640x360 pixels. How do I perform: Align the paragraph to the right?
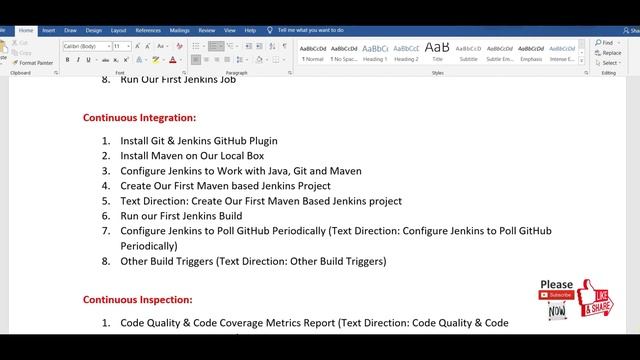(x=217, y=60)
